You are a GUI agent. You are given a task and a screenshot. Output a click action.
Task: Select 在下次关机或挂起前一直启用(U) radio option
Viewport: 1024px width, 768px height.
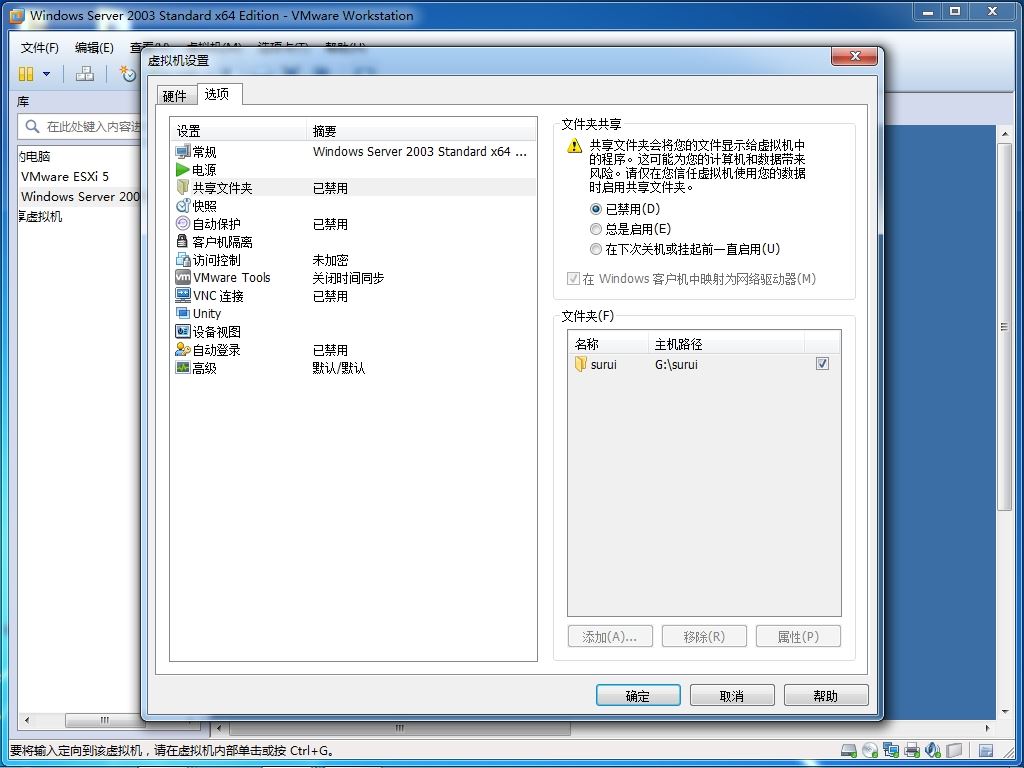595,249
